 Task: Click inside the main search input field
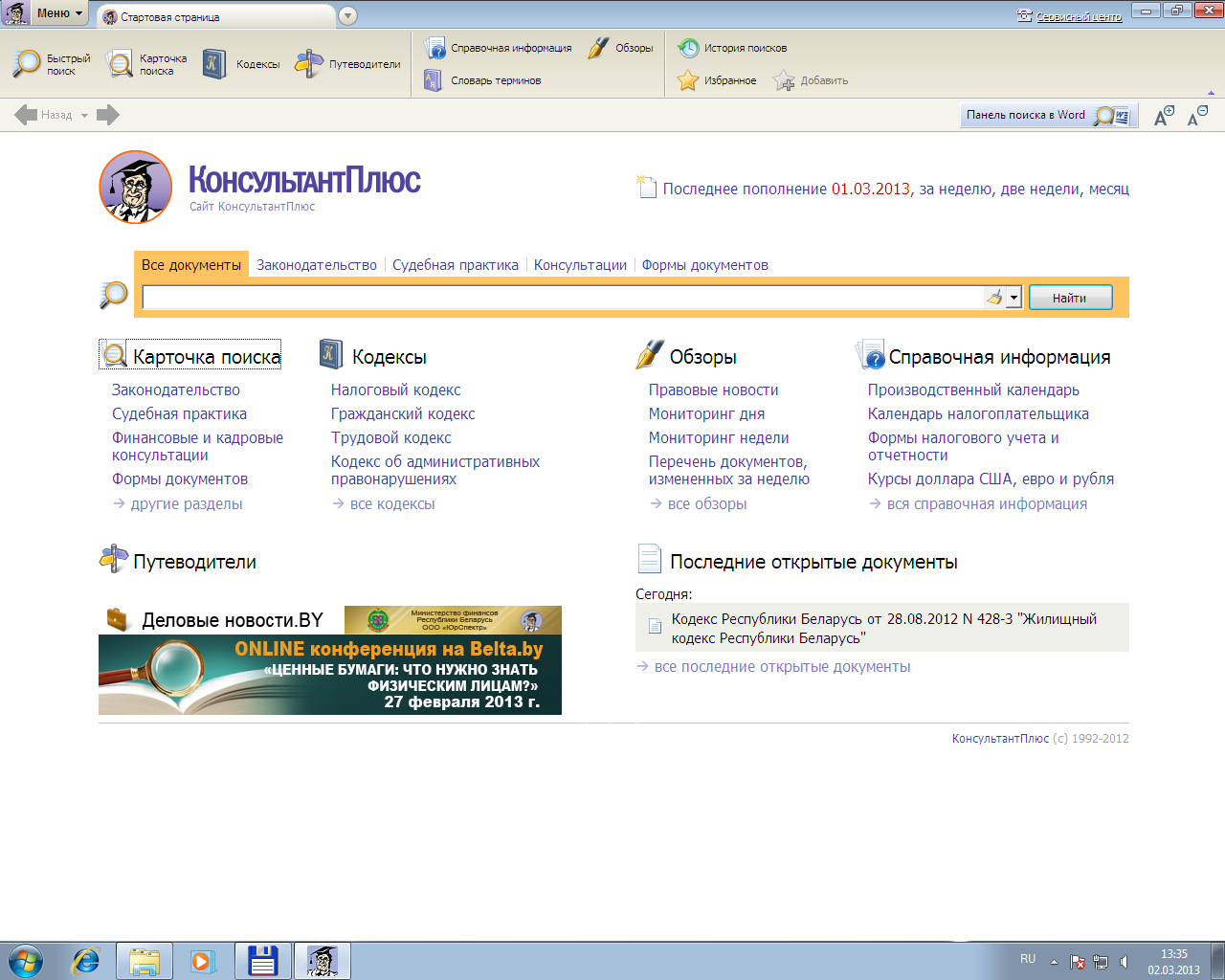(x=564, y=298)
